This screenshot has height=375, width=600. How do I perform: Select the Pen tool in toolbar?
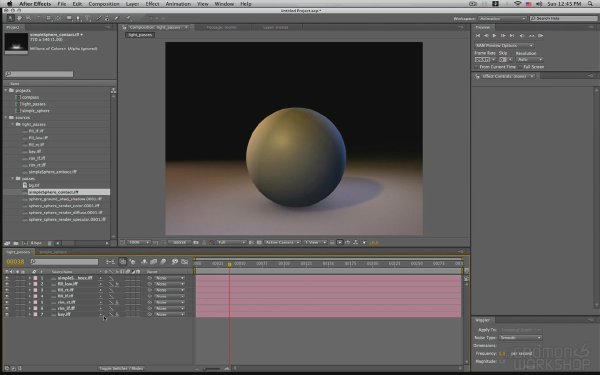coord(78,18)
